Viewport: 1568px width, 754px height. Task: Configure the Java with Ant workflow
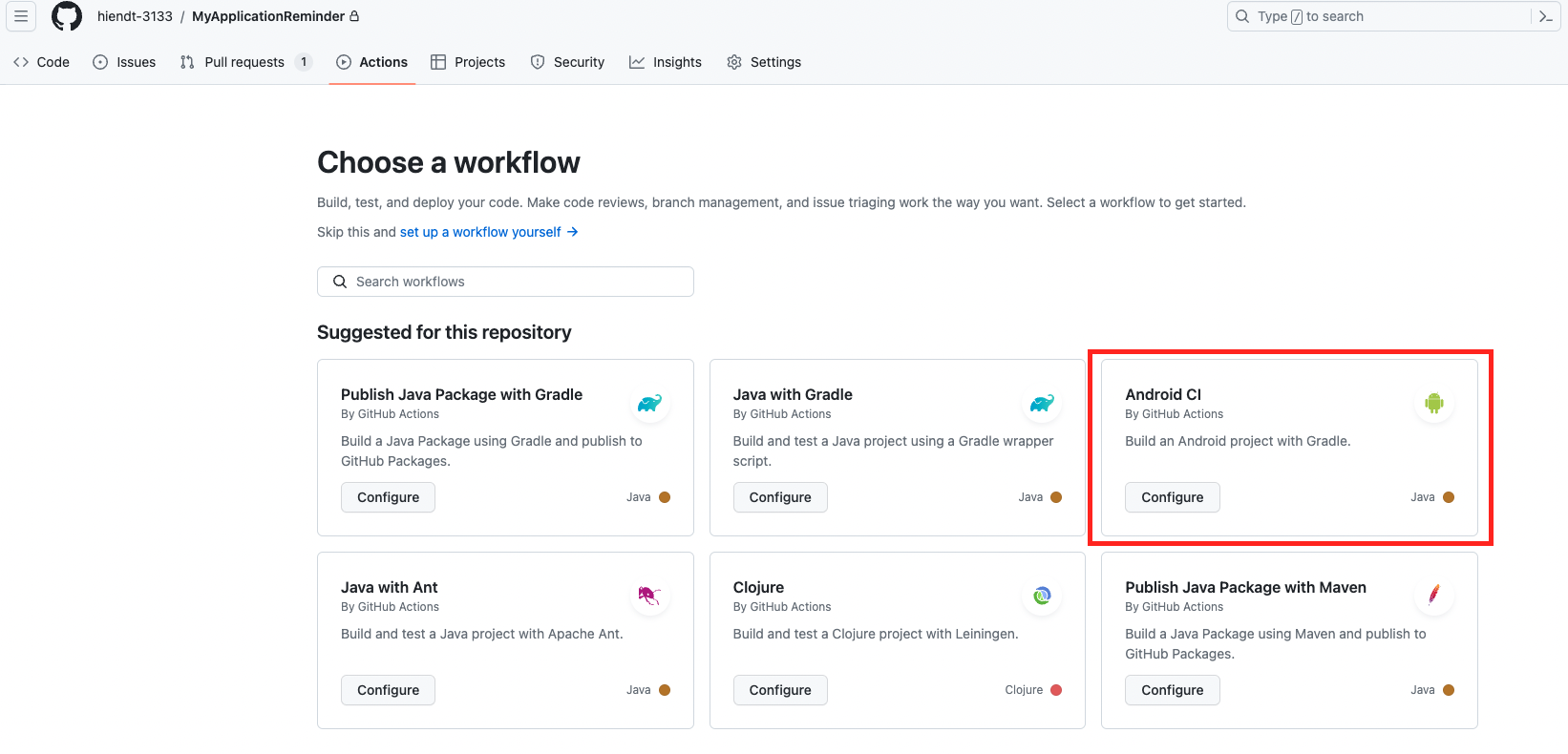[388, 690]
